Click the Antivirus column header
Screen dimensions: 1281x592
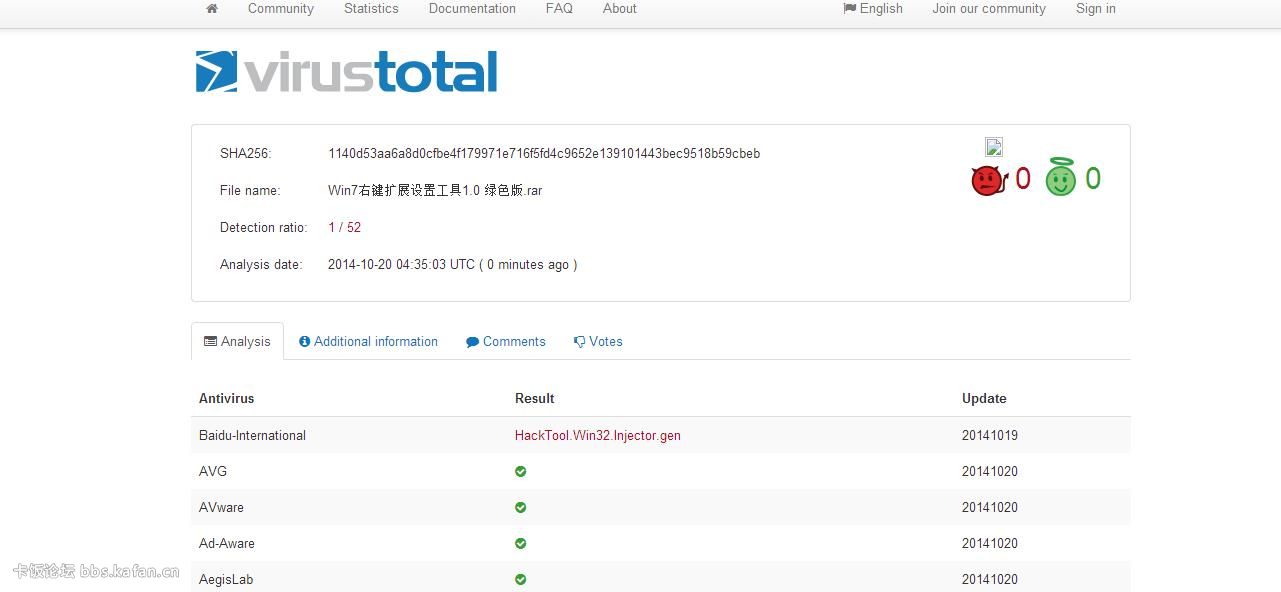click(227, 398)
